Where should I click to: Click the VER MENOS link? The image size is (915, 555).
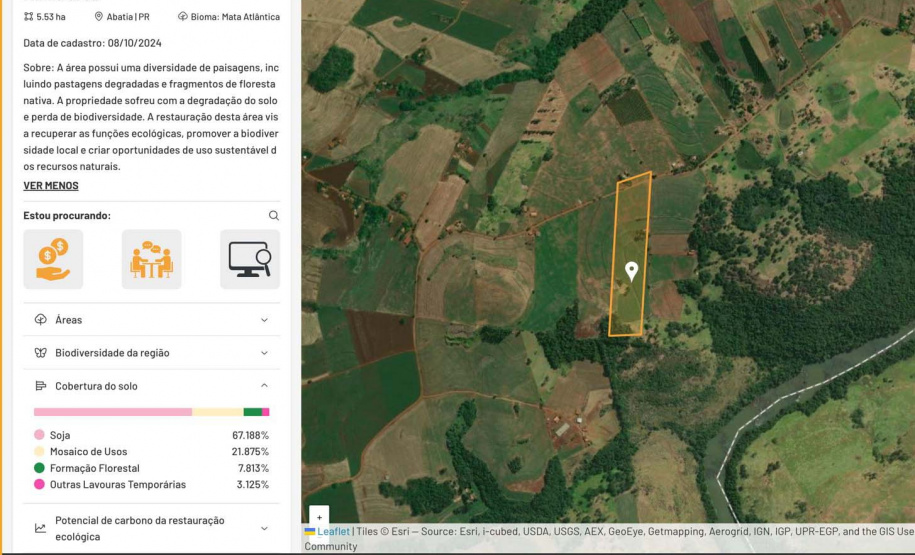click(x=51, y=186)
